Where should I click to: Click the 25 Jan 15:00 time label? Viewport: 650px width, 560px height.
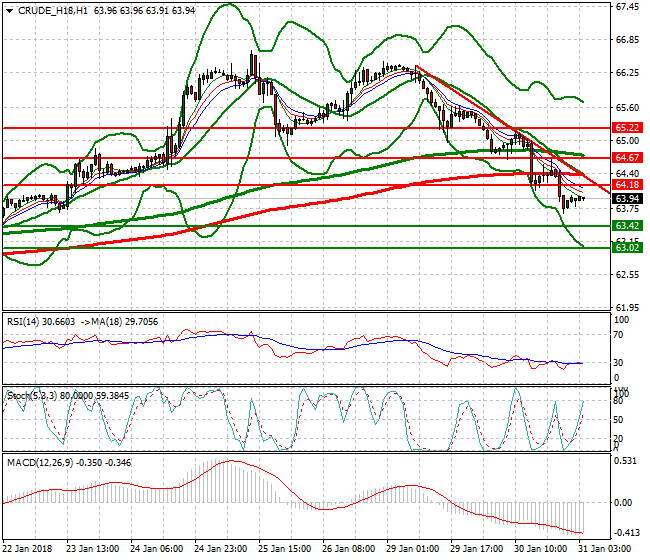tap(285, 549)
